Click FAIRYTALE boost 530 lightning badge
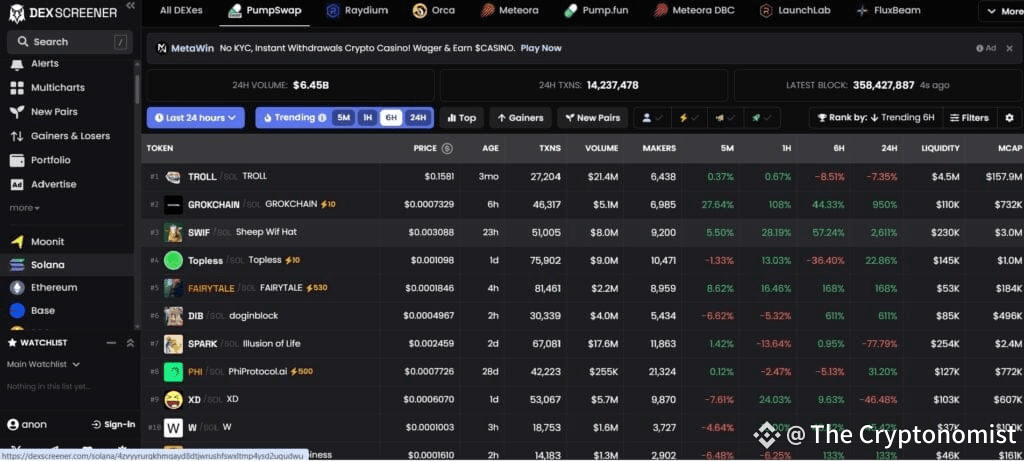Image resolution: width=1024 pixels, height=461 pixels. (317, 287)
